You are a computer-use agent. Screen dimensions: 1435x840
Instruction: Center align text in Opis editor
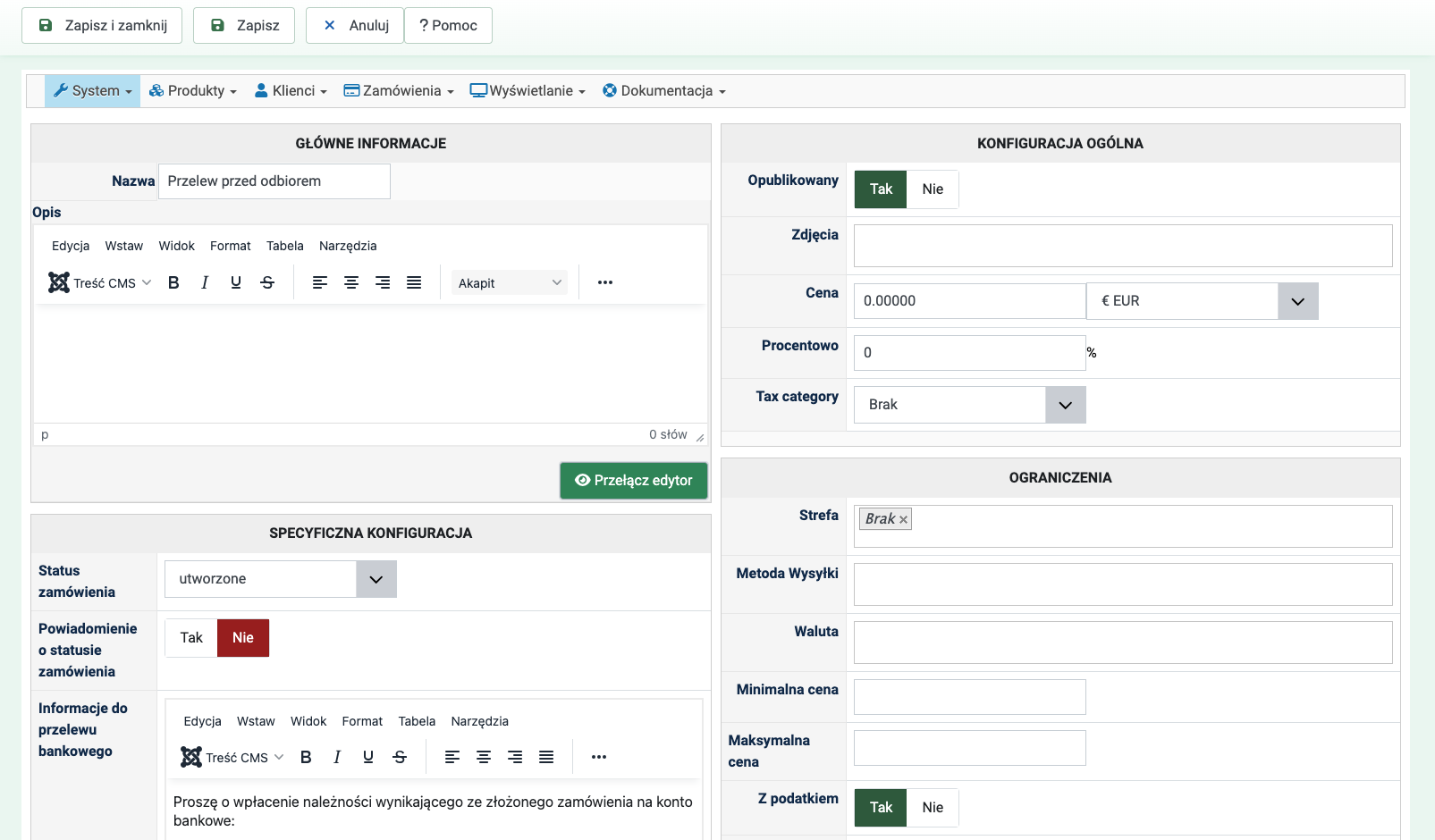pos(351,282)
